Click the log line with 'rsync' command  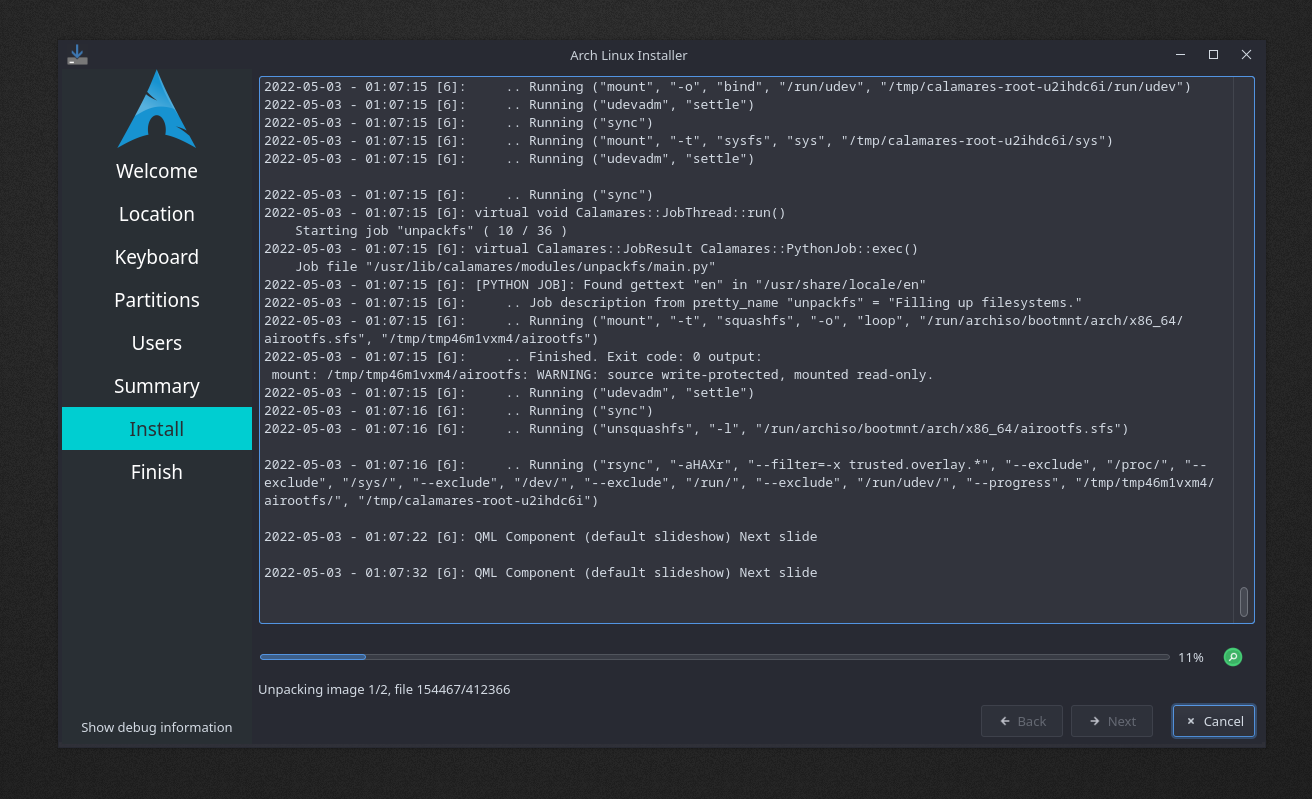740,483
